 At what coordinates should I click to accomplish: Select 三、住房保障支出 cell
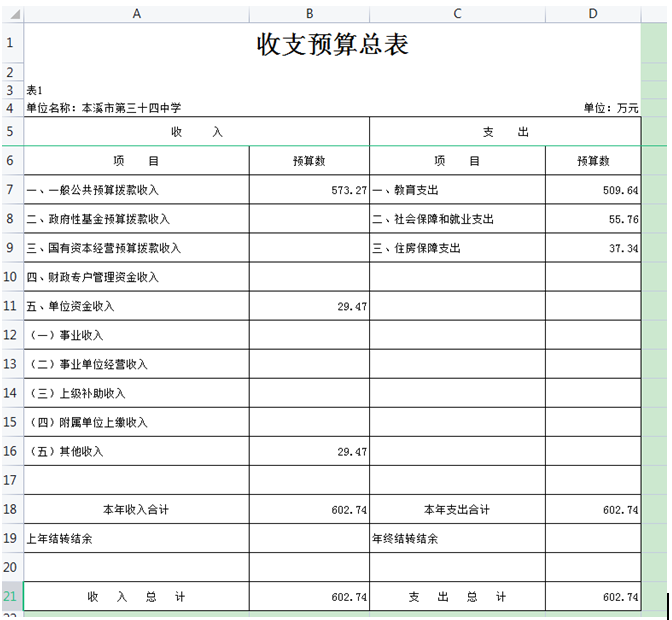(x=457, y=248)
